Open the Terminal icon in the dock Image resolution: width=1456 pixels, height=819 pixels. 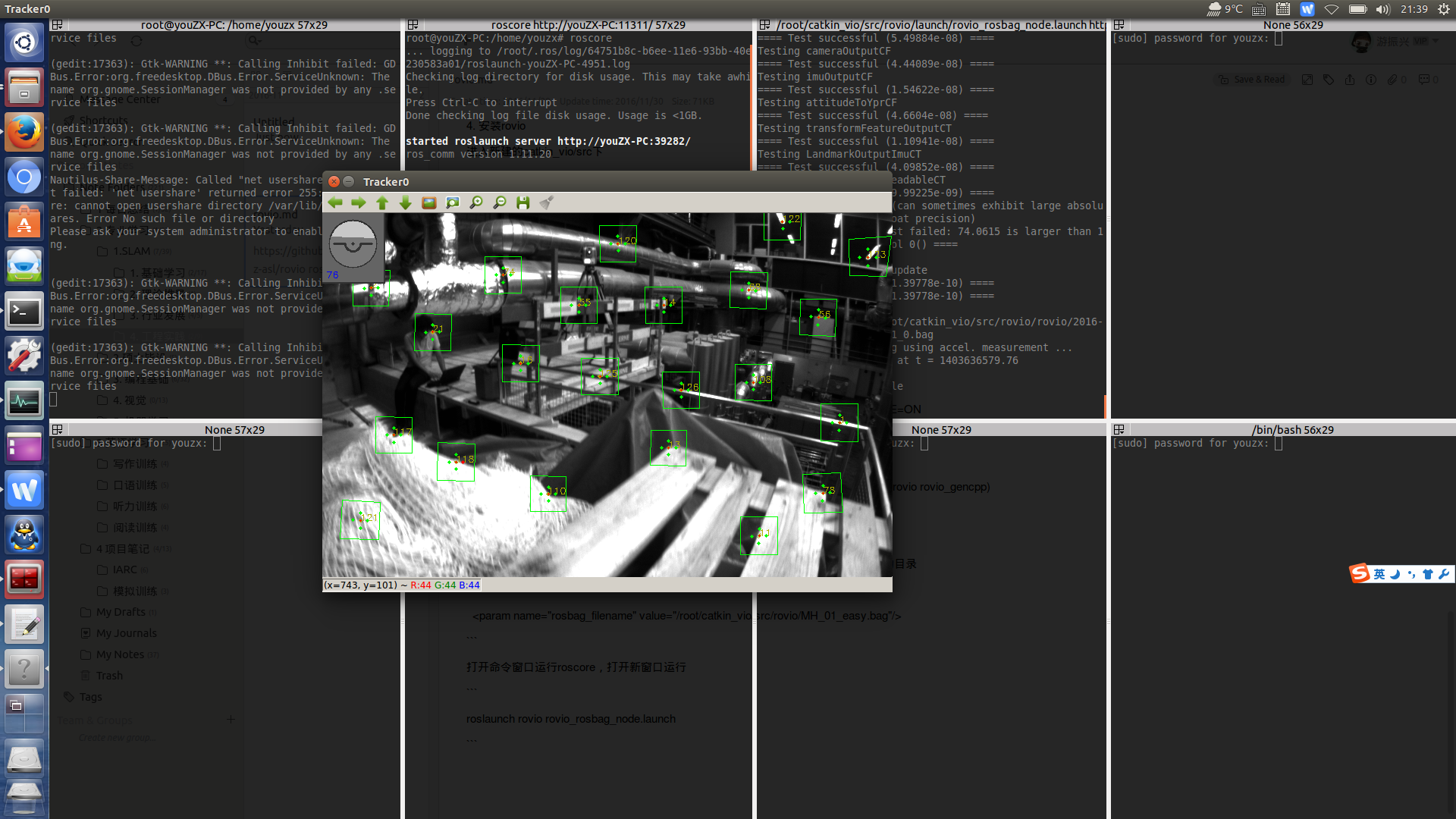coord(24,312)
